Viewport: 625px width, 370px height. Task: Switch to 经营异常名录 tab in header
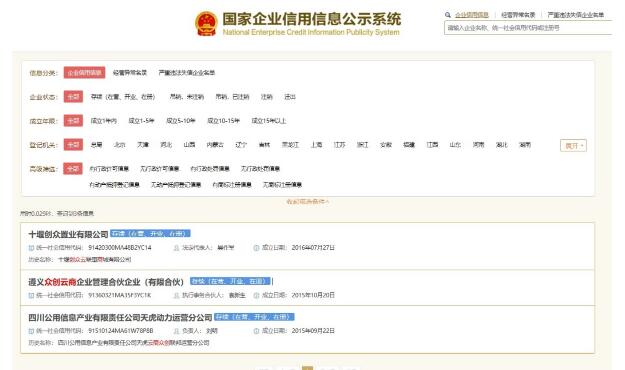518,15
